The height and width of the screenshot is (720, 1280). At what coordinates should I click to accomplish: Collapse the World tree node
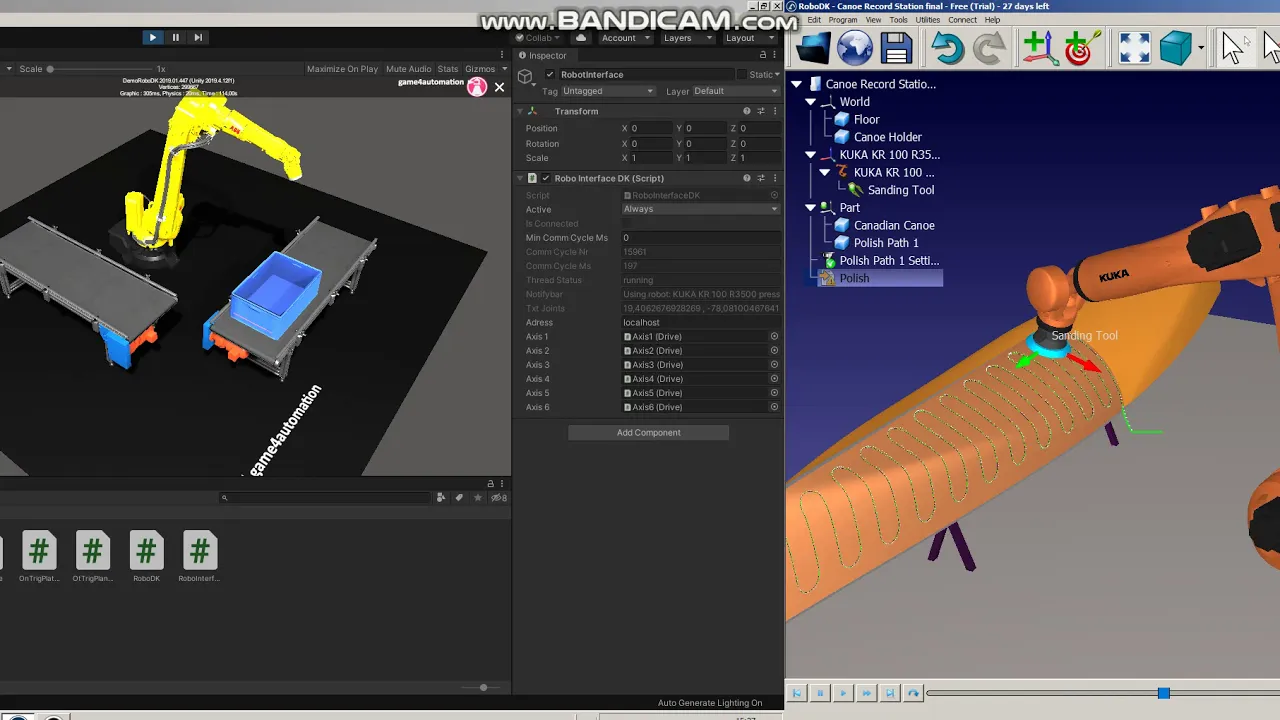tap(811, 102)
